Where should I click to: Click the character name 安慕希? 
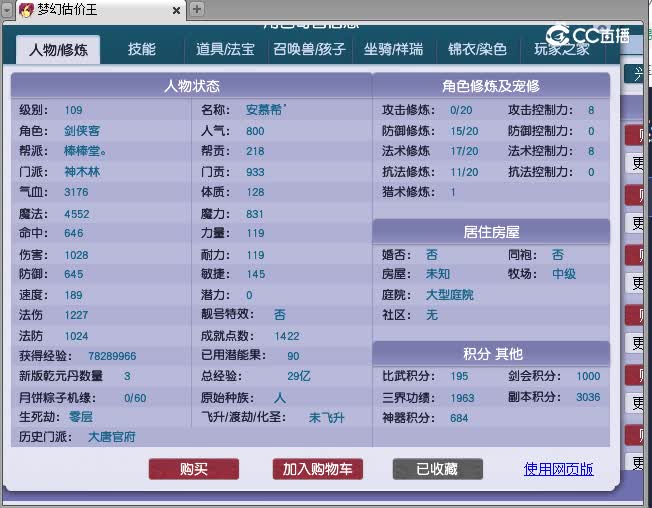265,110
